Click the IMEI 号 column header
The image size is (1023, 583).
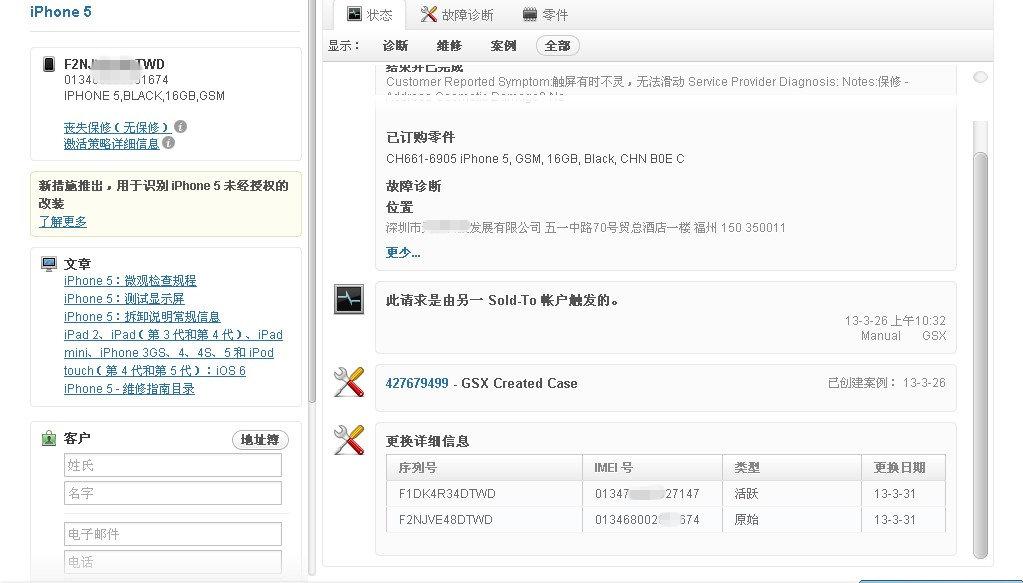coord(652,468)
